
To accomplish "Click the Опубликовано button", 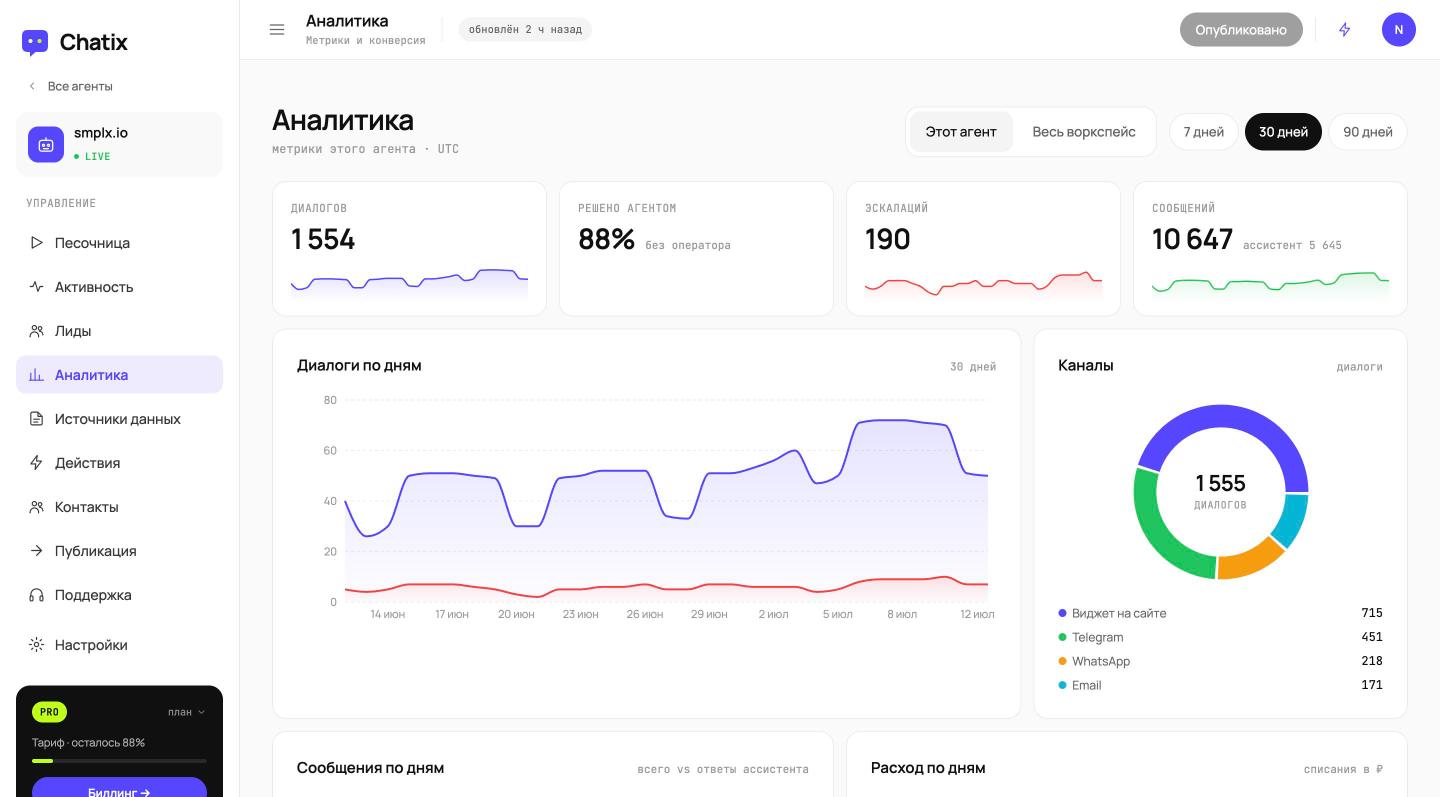I will [x=1241, y=29].
